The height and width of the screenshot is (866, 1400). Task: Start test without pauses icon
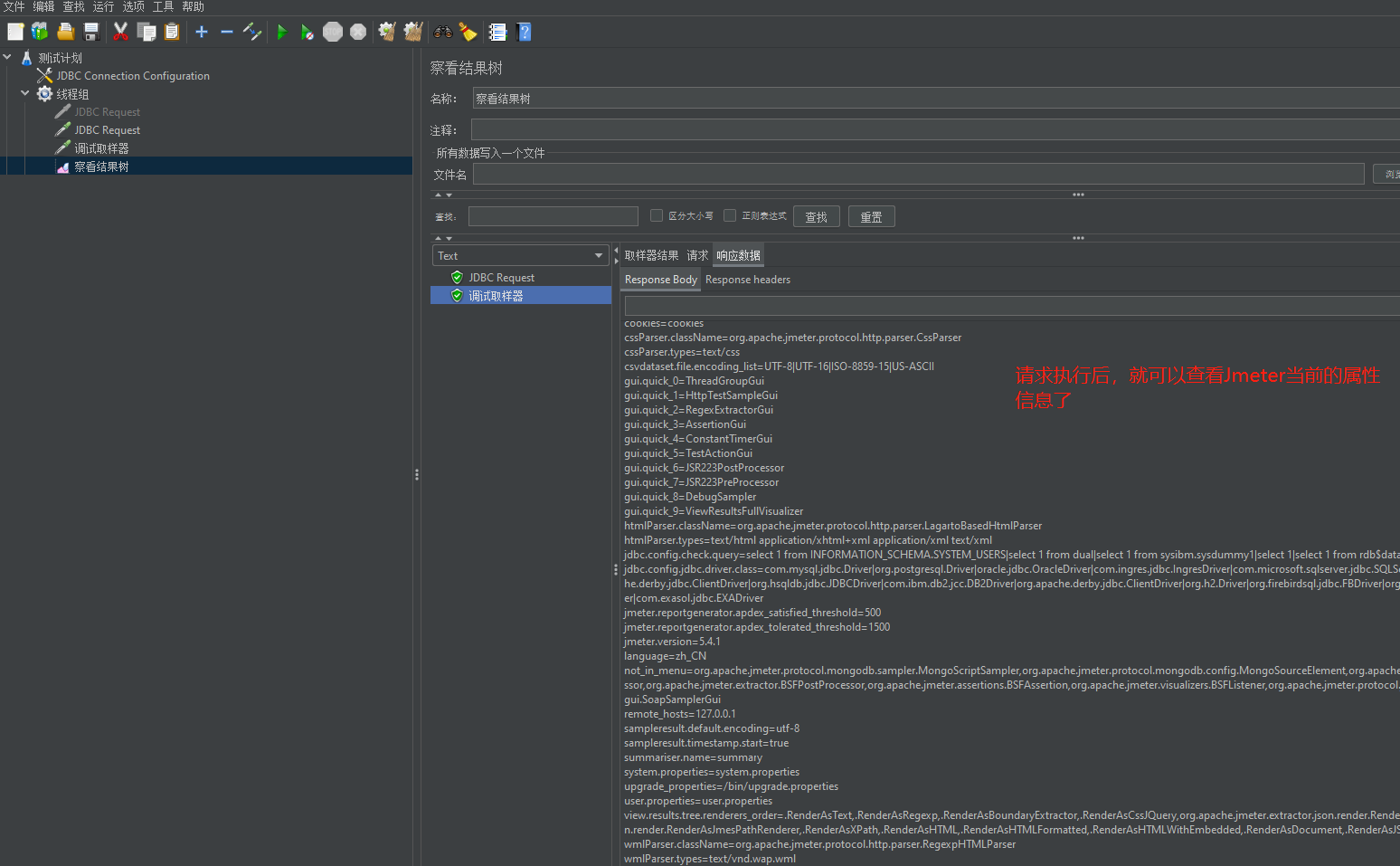coord(307,32)
